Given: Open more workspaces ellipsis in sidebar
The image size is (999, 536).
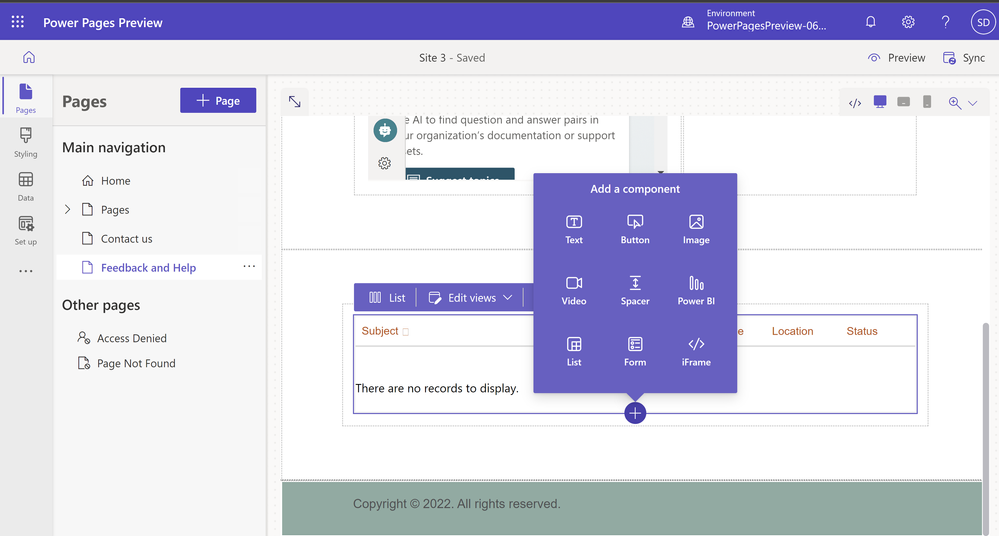Looking at the screenshot, I should click(x=25, y=271).
